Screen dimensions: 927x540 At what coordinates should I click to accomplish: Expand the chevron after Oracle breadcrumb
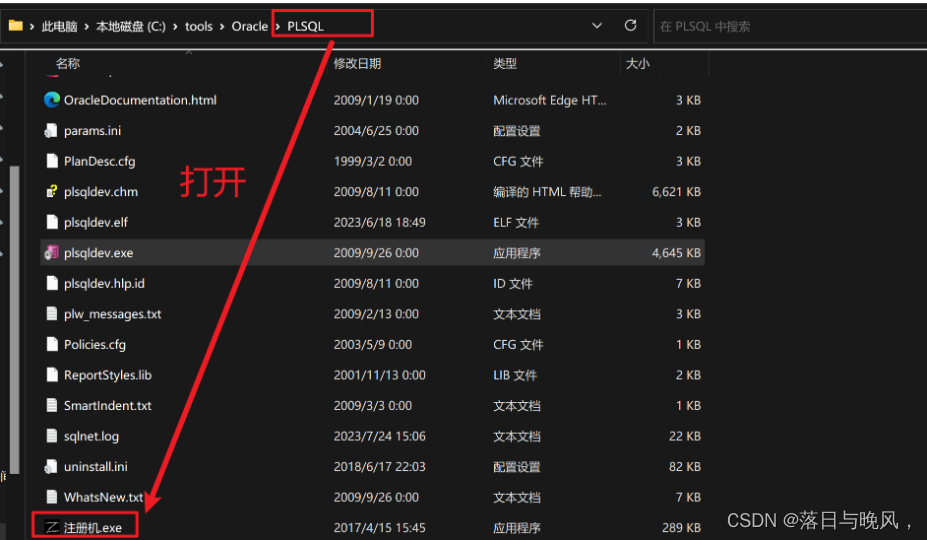click(x=278, y=27)
